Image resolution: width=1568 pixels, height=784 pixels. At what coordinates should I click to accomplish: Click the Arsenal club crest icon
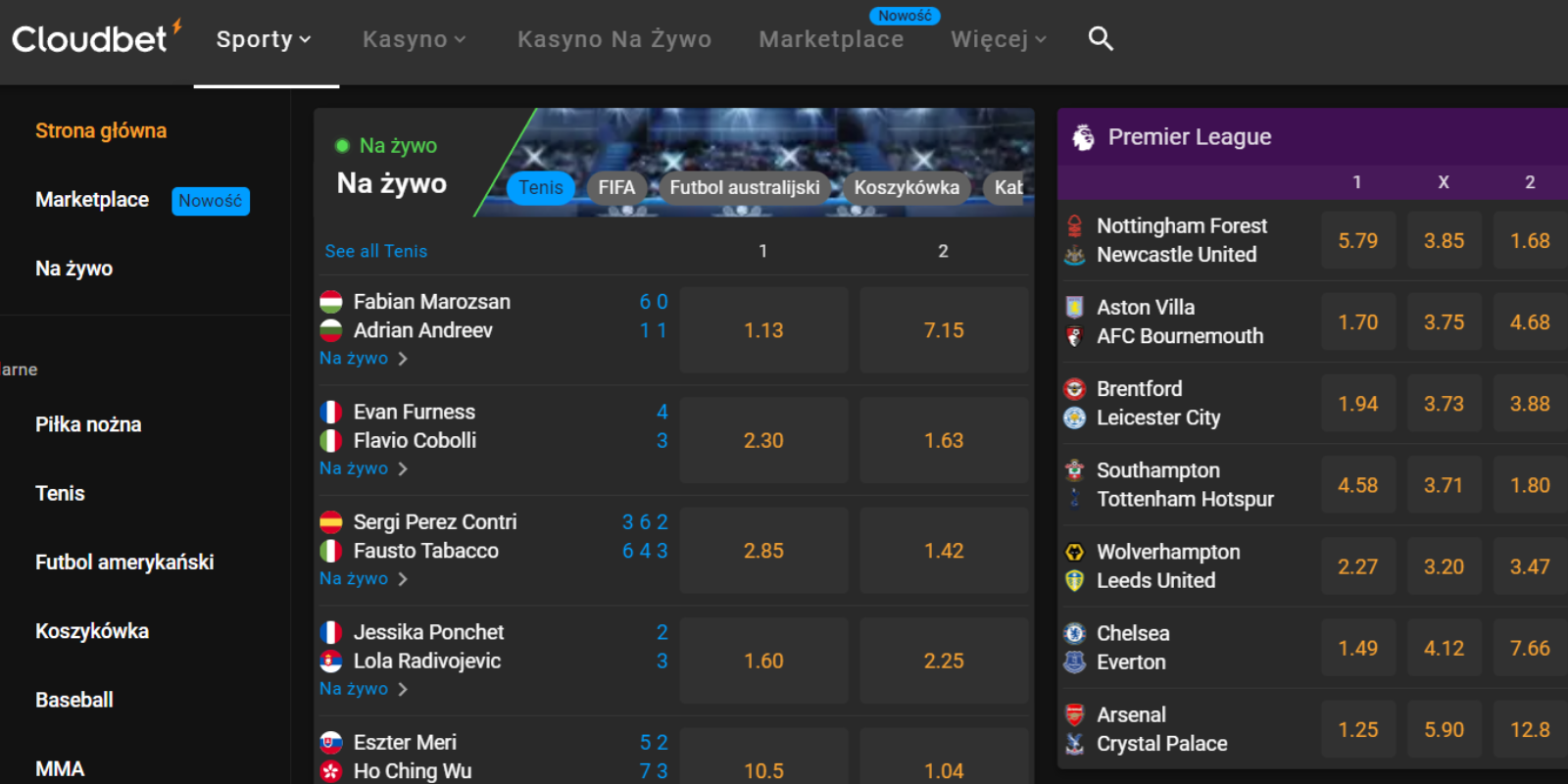[1075, 715]
